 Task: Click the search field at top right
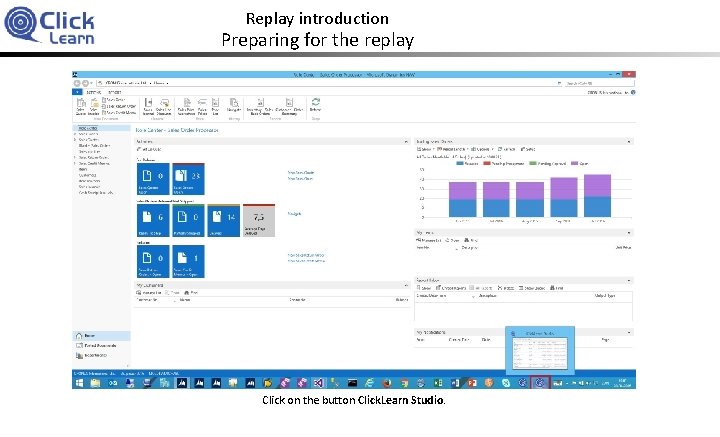[x=599, y=83]
